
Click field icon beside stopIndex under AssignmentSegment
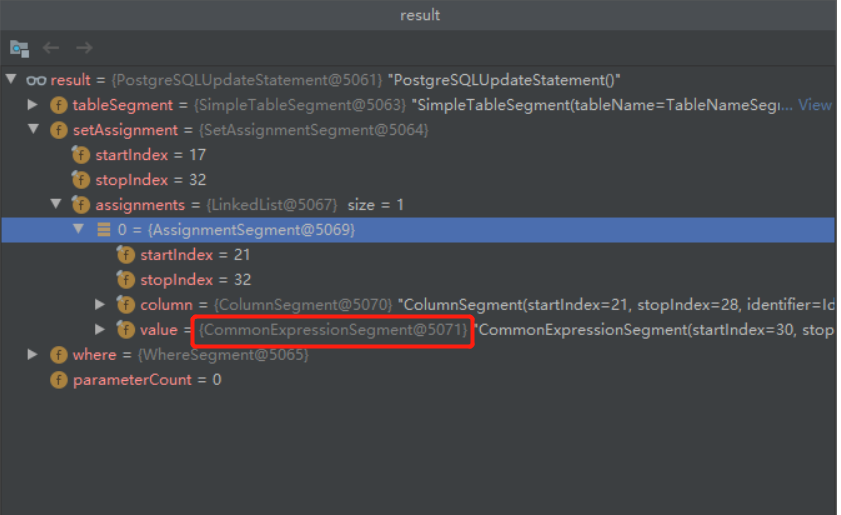126,279
